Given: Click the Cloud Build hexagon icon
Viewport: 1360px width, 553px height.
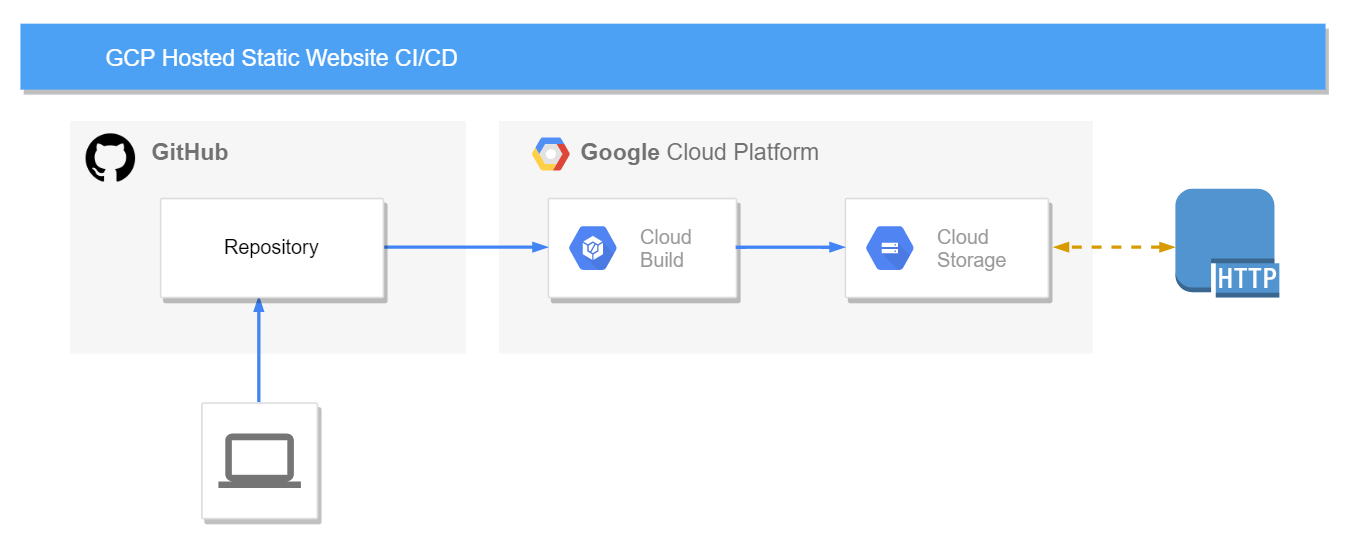Looking at the screenshot, I should pos(593,248).
